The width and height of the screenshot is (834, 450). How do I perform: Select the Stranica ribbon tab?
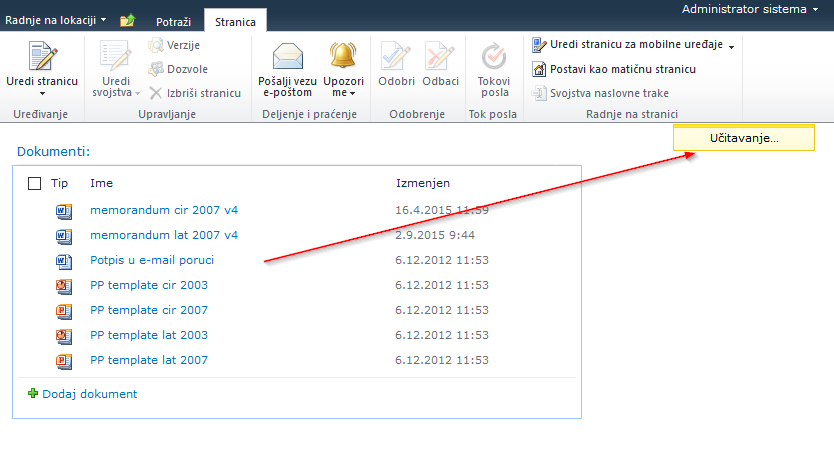coord(229,20)
